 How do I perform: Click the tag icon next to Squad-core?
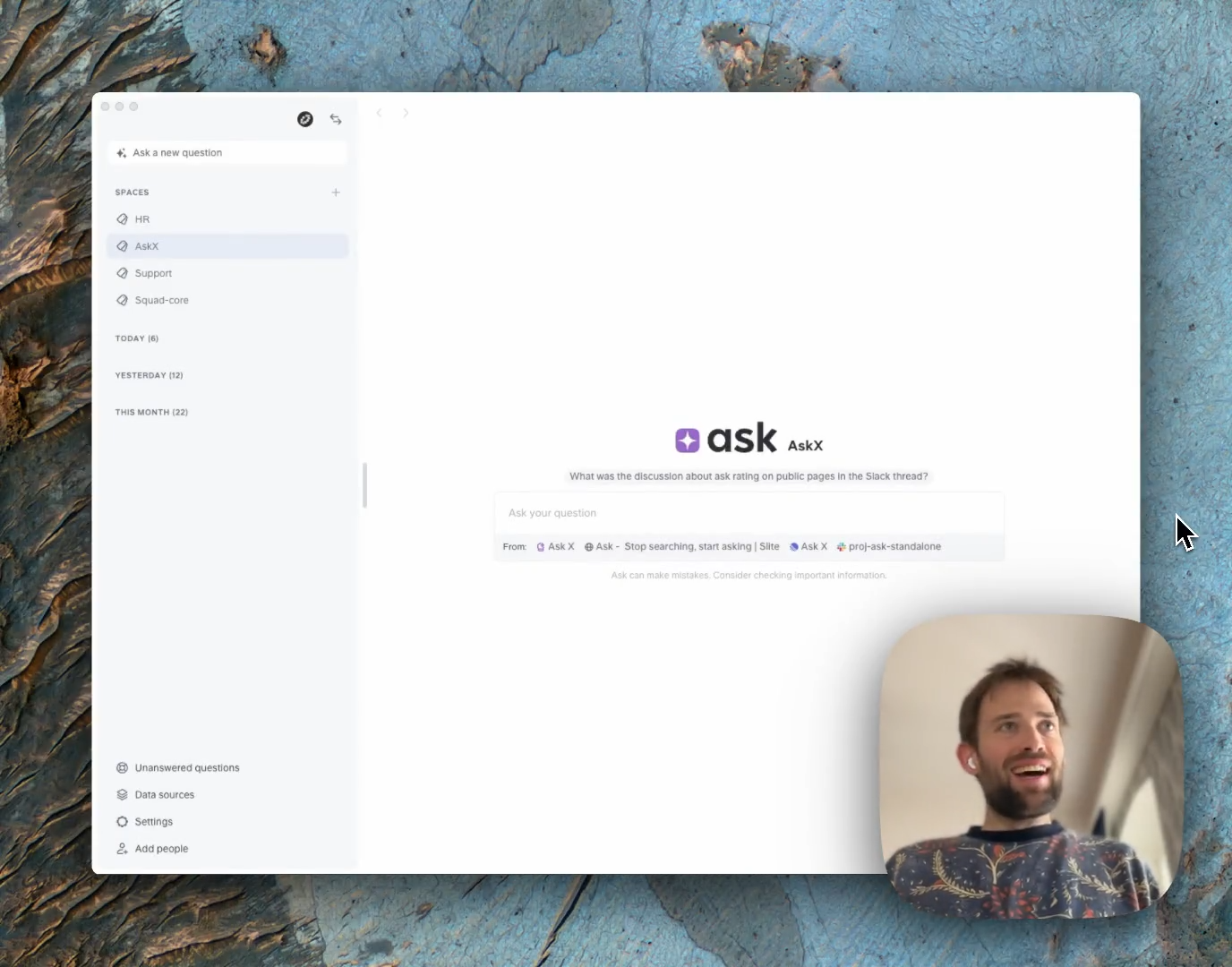(x=123, y=300)
